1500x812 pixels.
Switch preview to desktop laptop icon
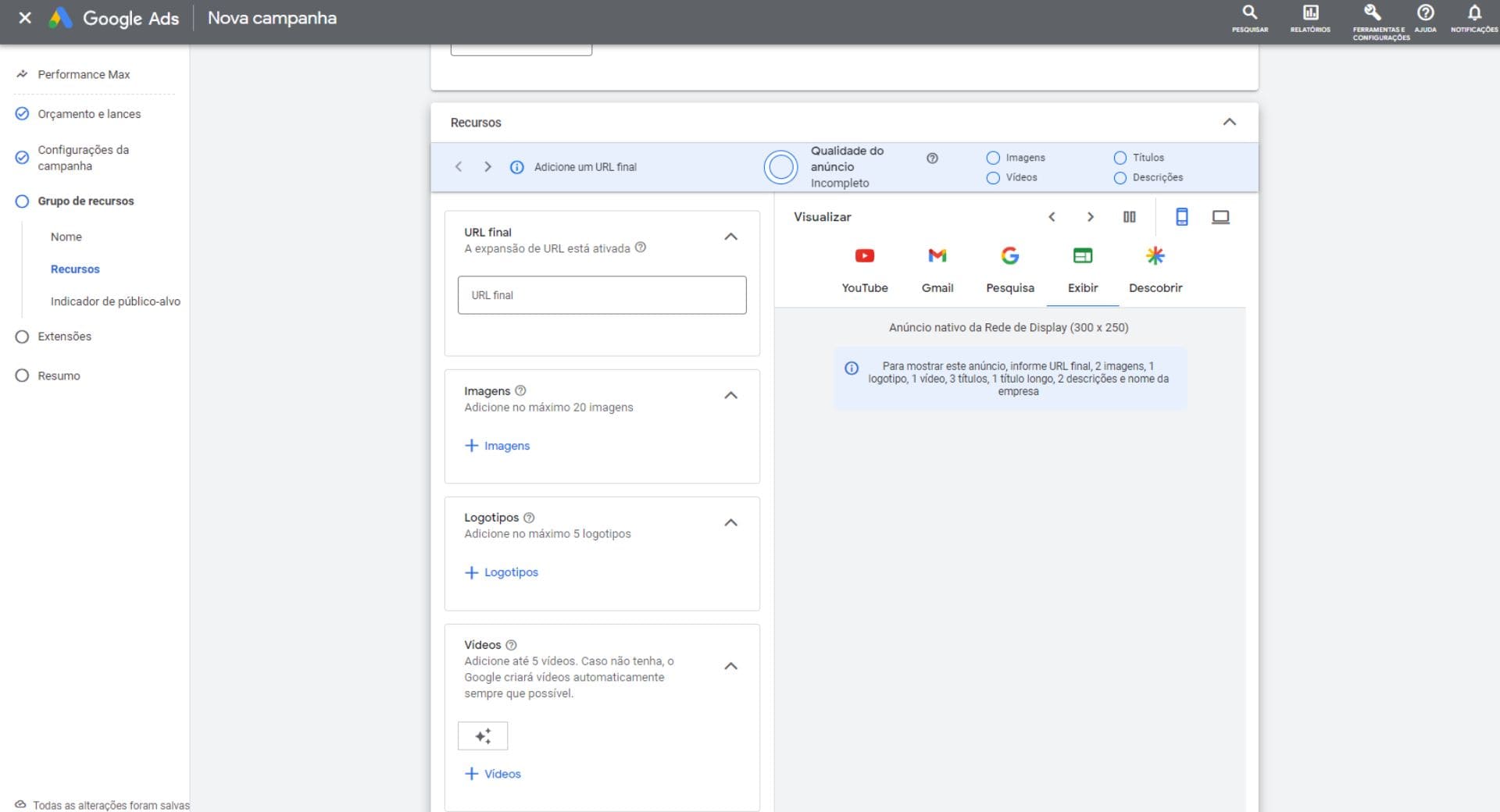point(1220,217)
